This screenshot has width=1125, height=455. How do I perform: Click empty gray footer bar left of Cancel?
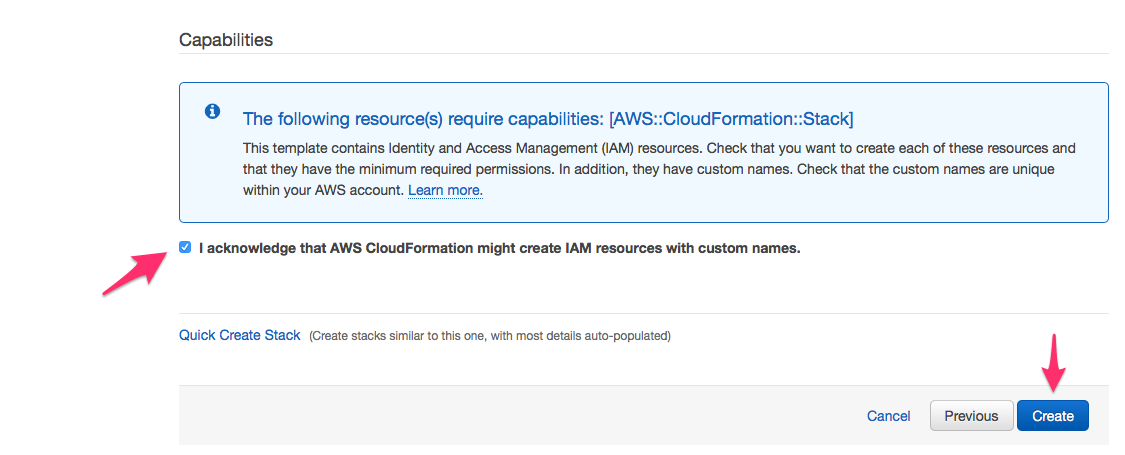tap(502, 415)
